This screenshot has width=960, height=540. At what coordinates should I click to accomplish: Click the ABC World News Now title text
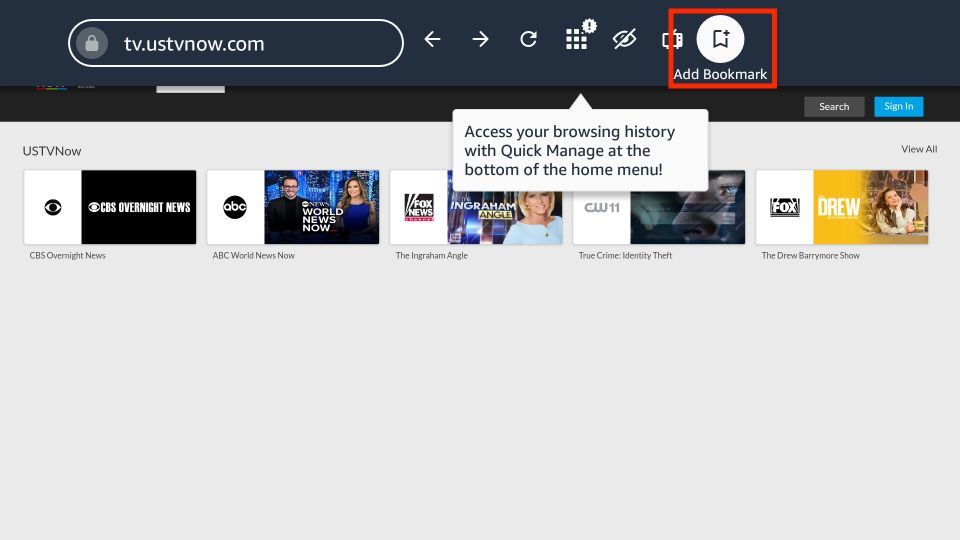253,255
